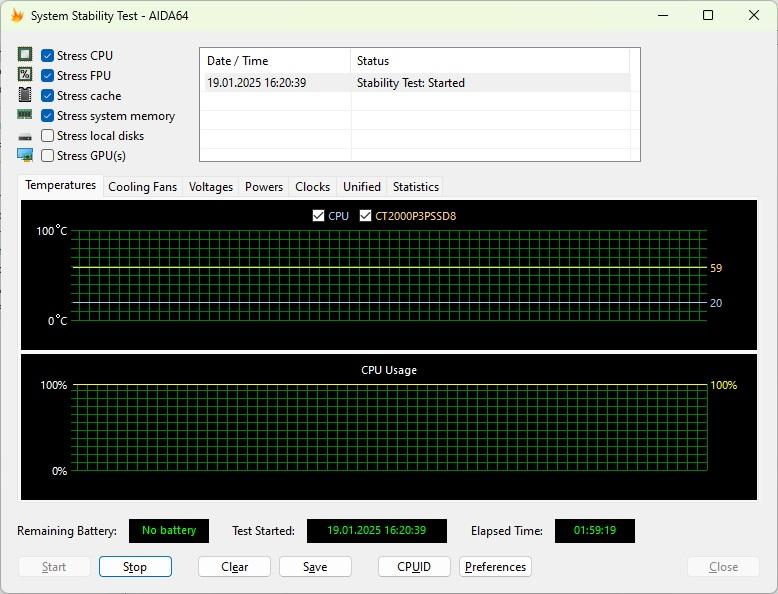Screen dimensions: 778x594
Task: Click the Stability Test: Started status entry
Action: [x=410, y=82]
